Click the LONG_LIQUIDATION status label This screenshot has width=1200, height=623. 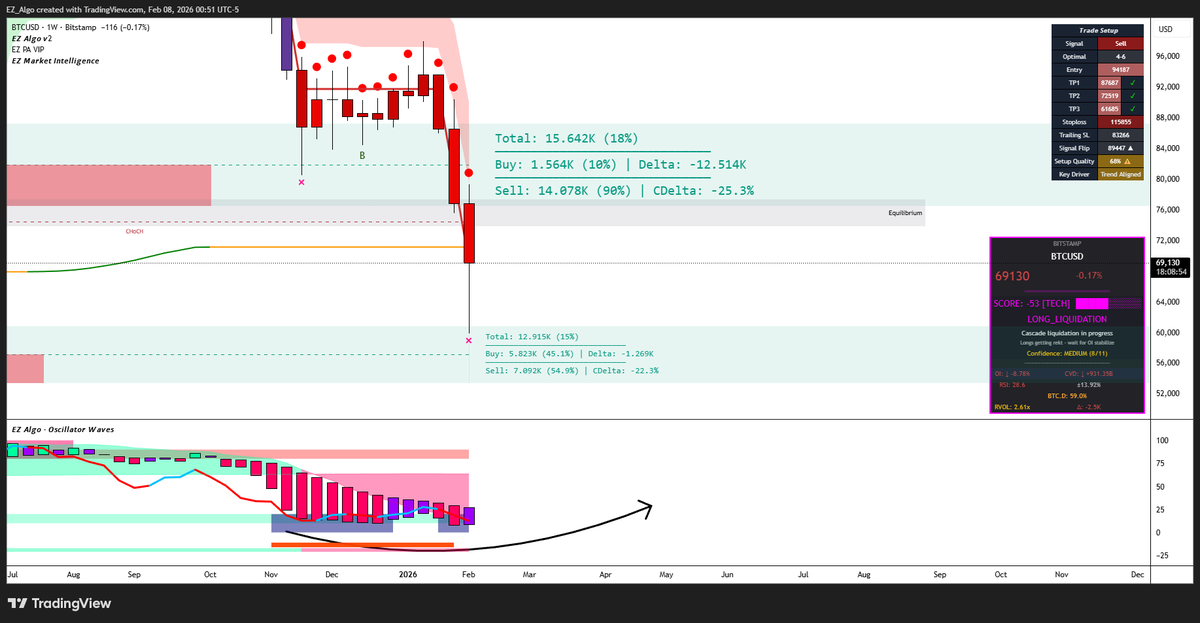pos(1067,319)
